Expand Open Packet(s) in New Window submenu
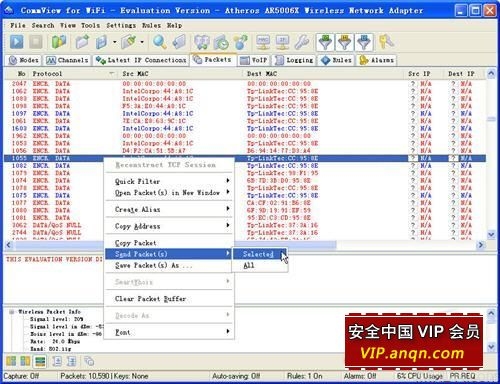Image resolution: width=500 pixels, height=384 pixels. pos(169,193)
